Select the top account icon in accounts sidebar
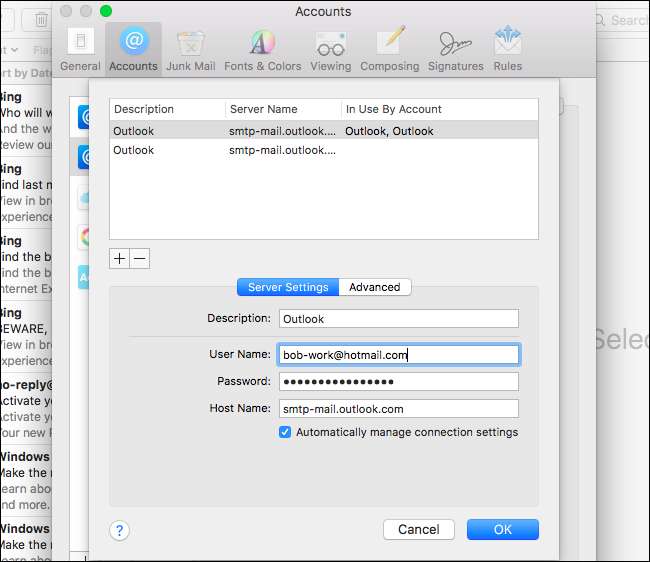The image size is (650, 562). click(83, 117)
